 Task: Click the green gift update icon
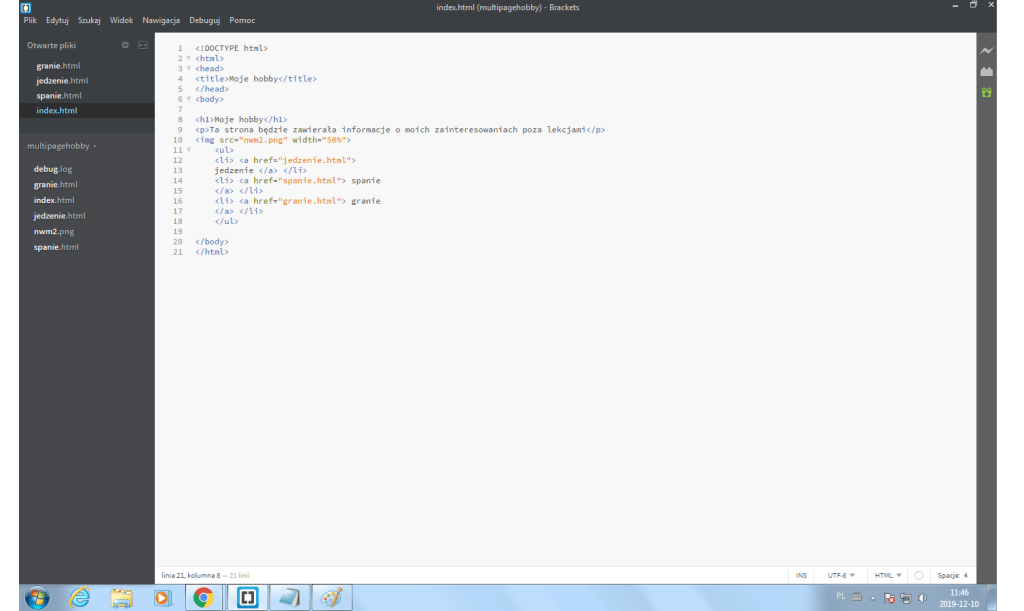coord(987,92)
